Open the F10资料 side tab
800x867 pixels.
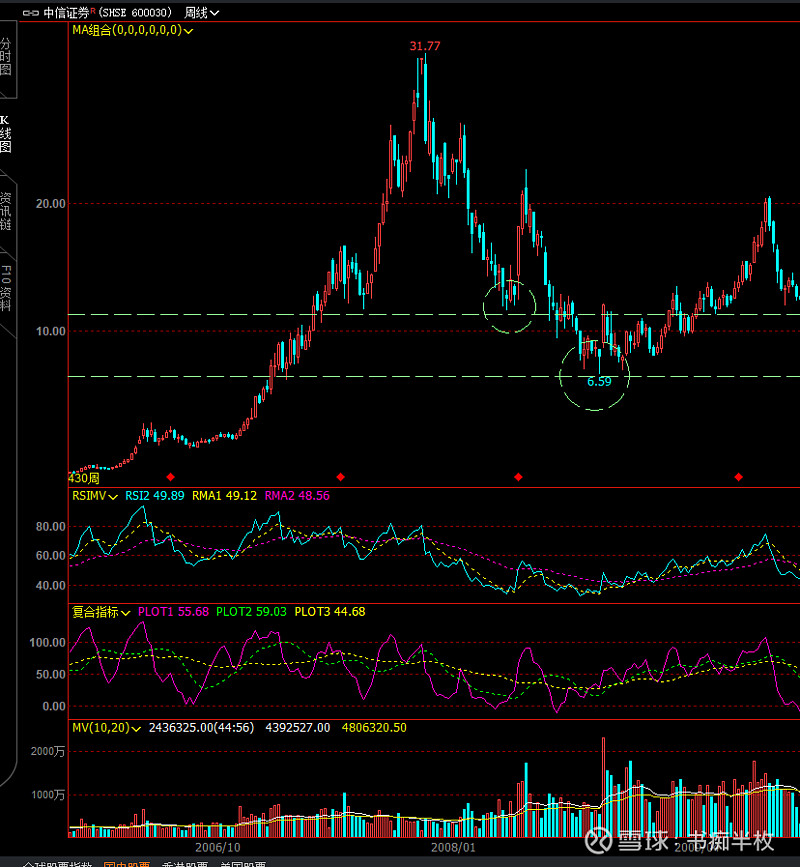pyautogui.click(x=6, y=288)
